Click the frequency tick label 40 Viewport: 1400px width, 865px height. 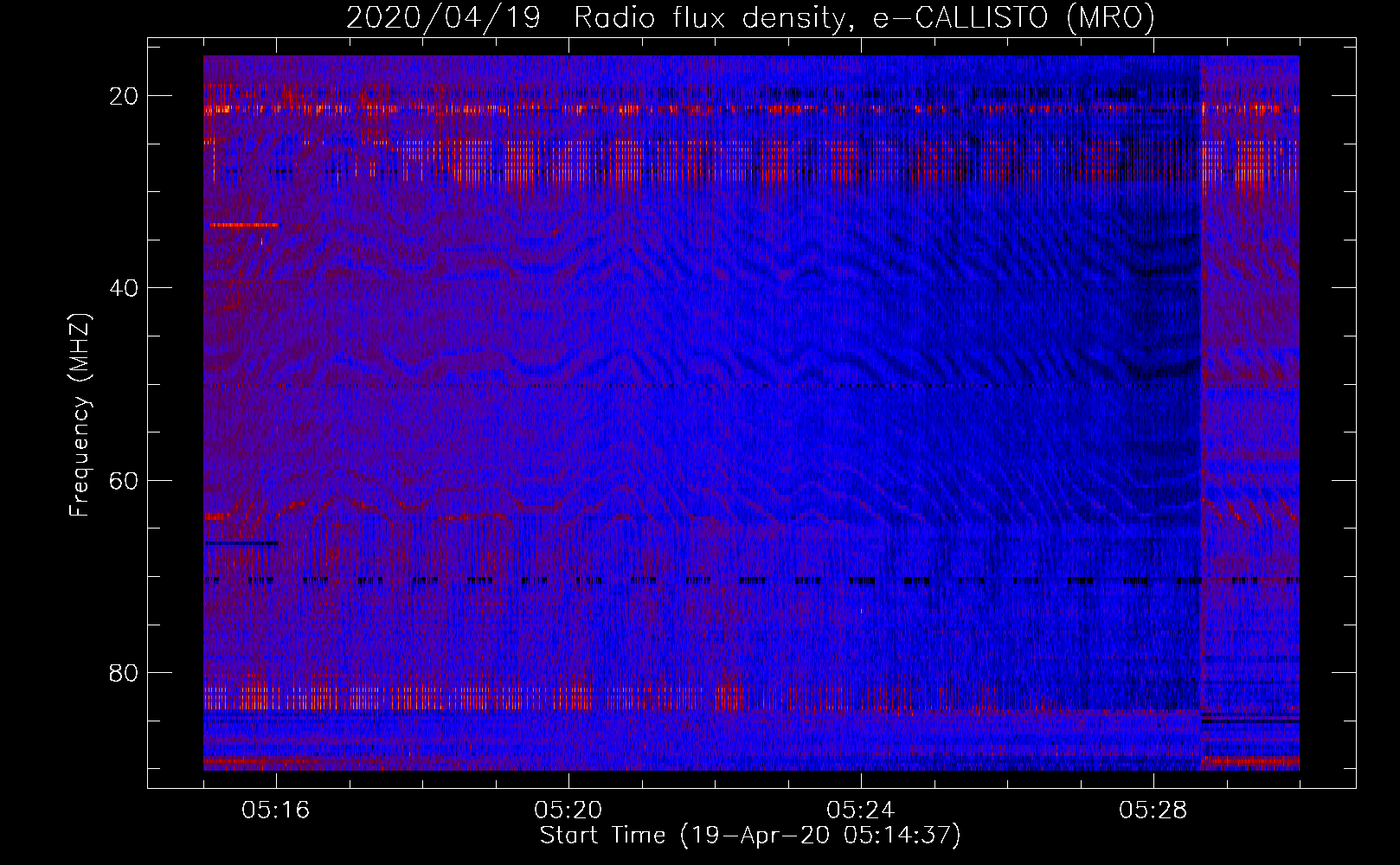[x=124, y=288]
